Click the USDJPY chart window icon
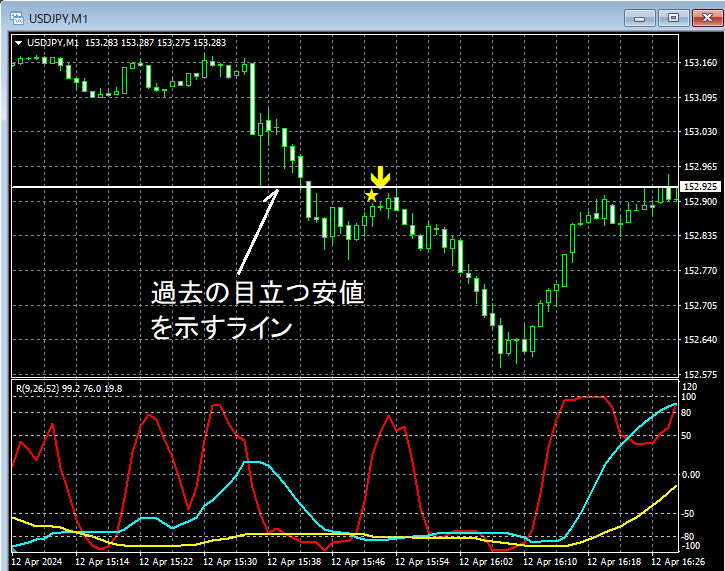Screen dimensions: 725x571 tap(17, 18)
